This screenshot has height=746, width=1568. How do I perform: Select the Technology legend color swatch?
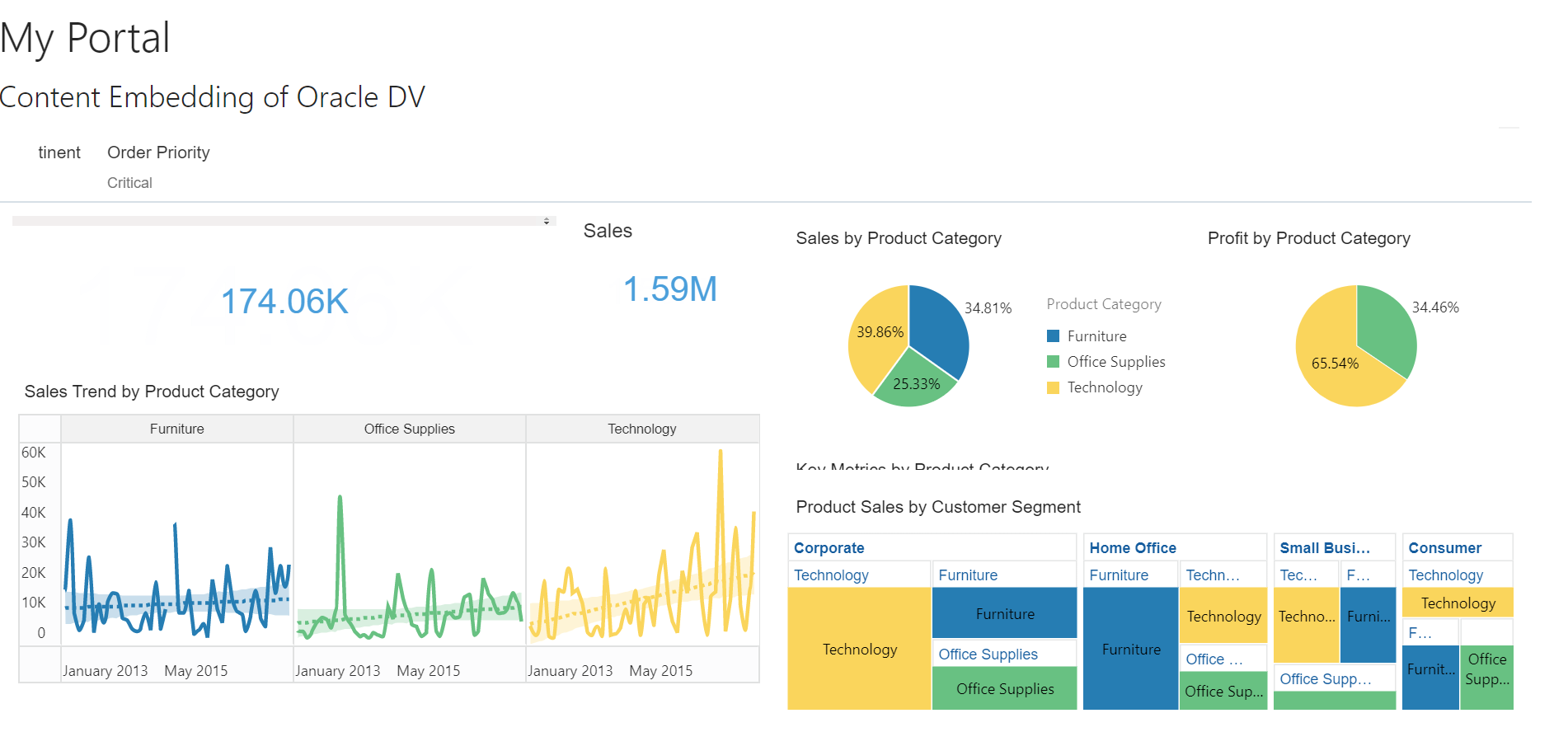[x=1053, y=387]
